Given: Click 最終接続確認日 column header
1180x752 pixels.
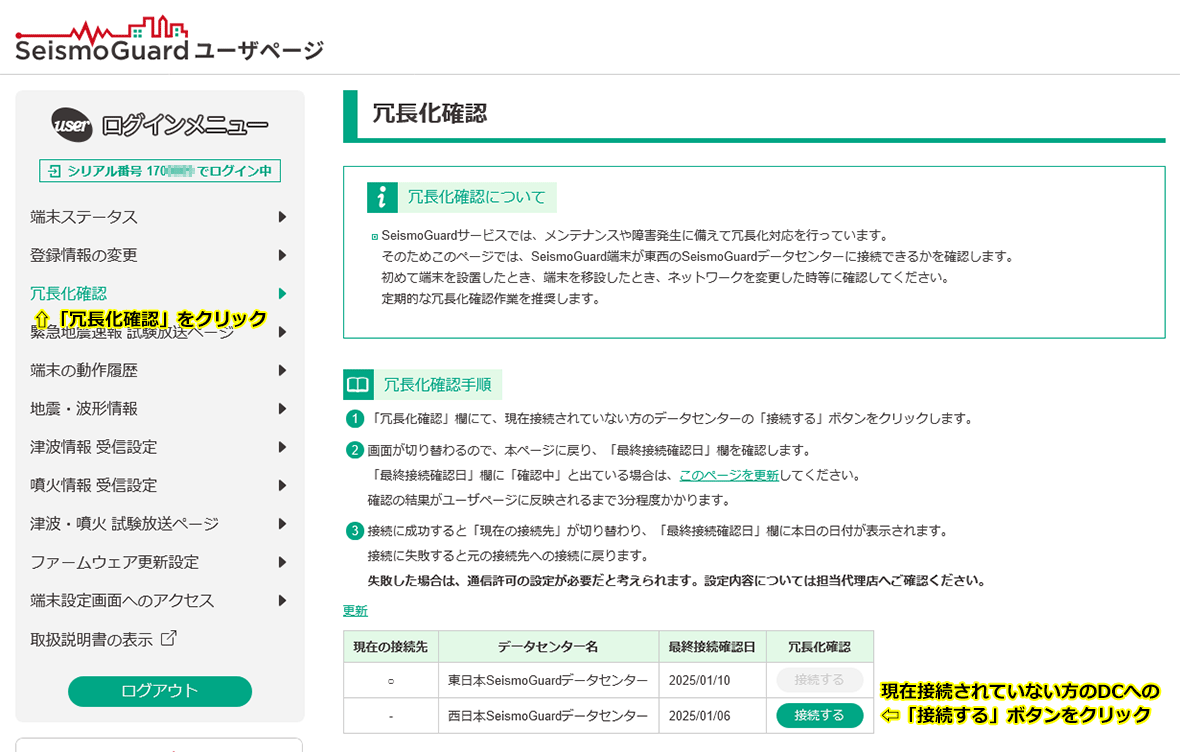Looking at the screenshot, I should pos(712,647).
